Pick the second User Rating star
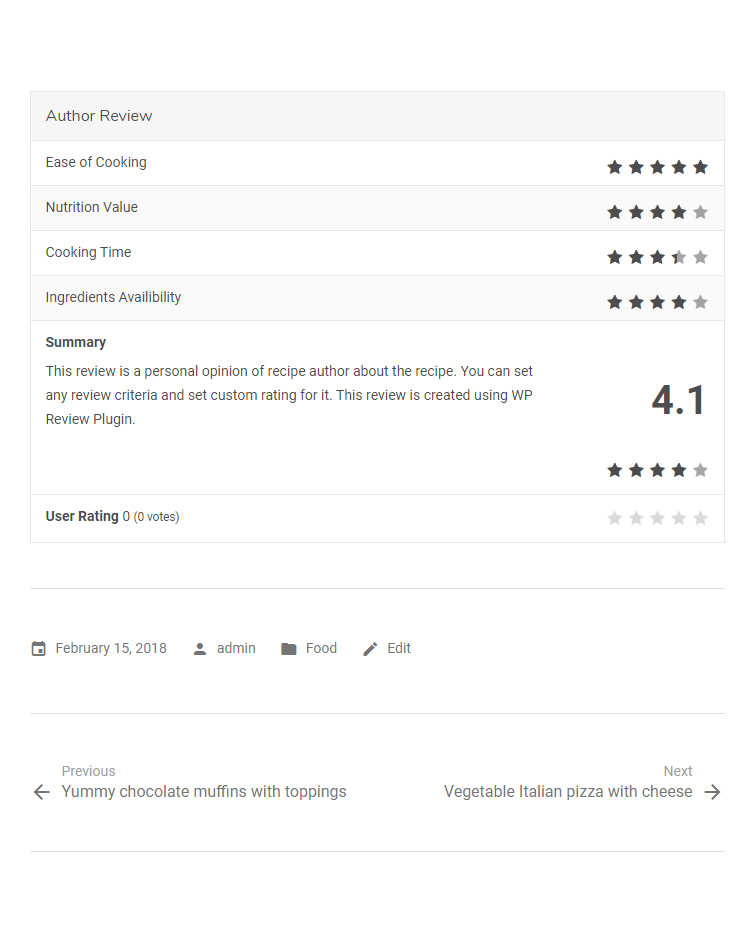 636,518
